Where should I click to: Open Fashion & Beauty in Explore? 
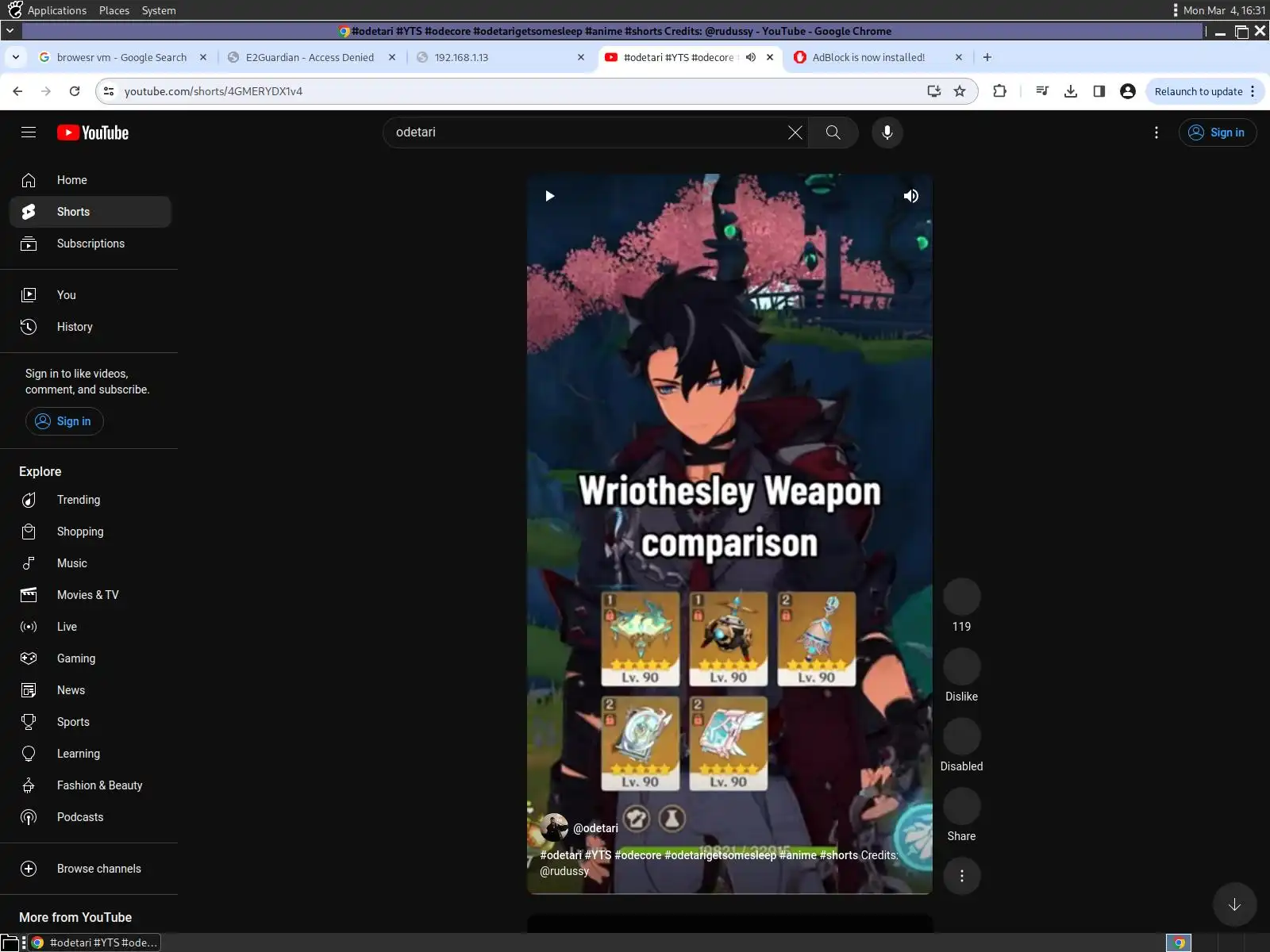[90, 785]
